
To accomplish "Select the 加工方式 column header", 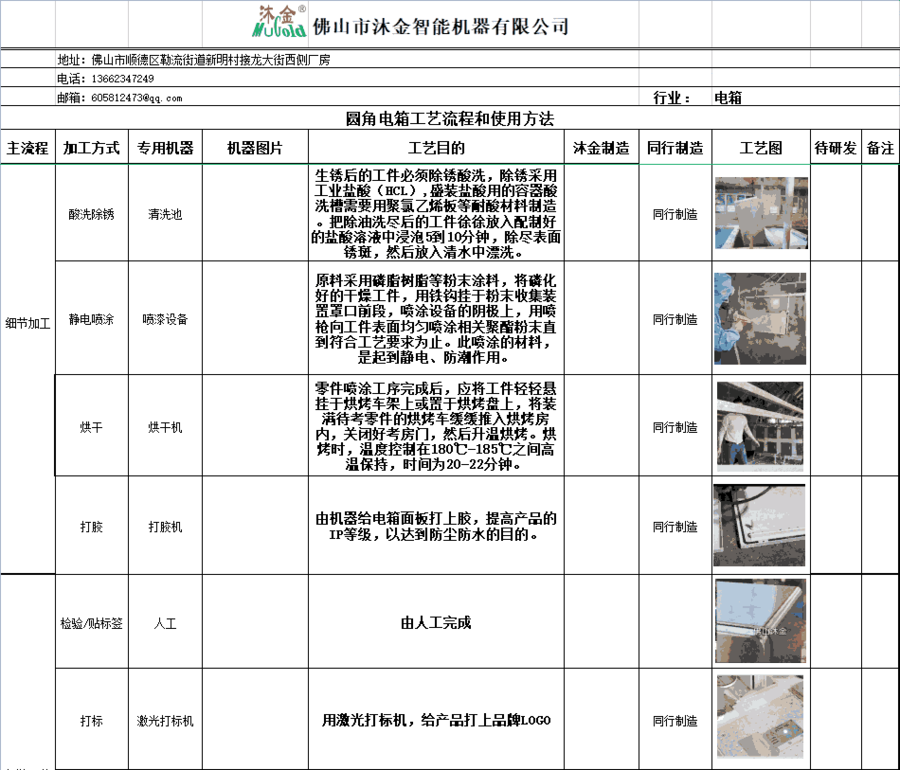I will pyautogui.click(x=91, y=148).
